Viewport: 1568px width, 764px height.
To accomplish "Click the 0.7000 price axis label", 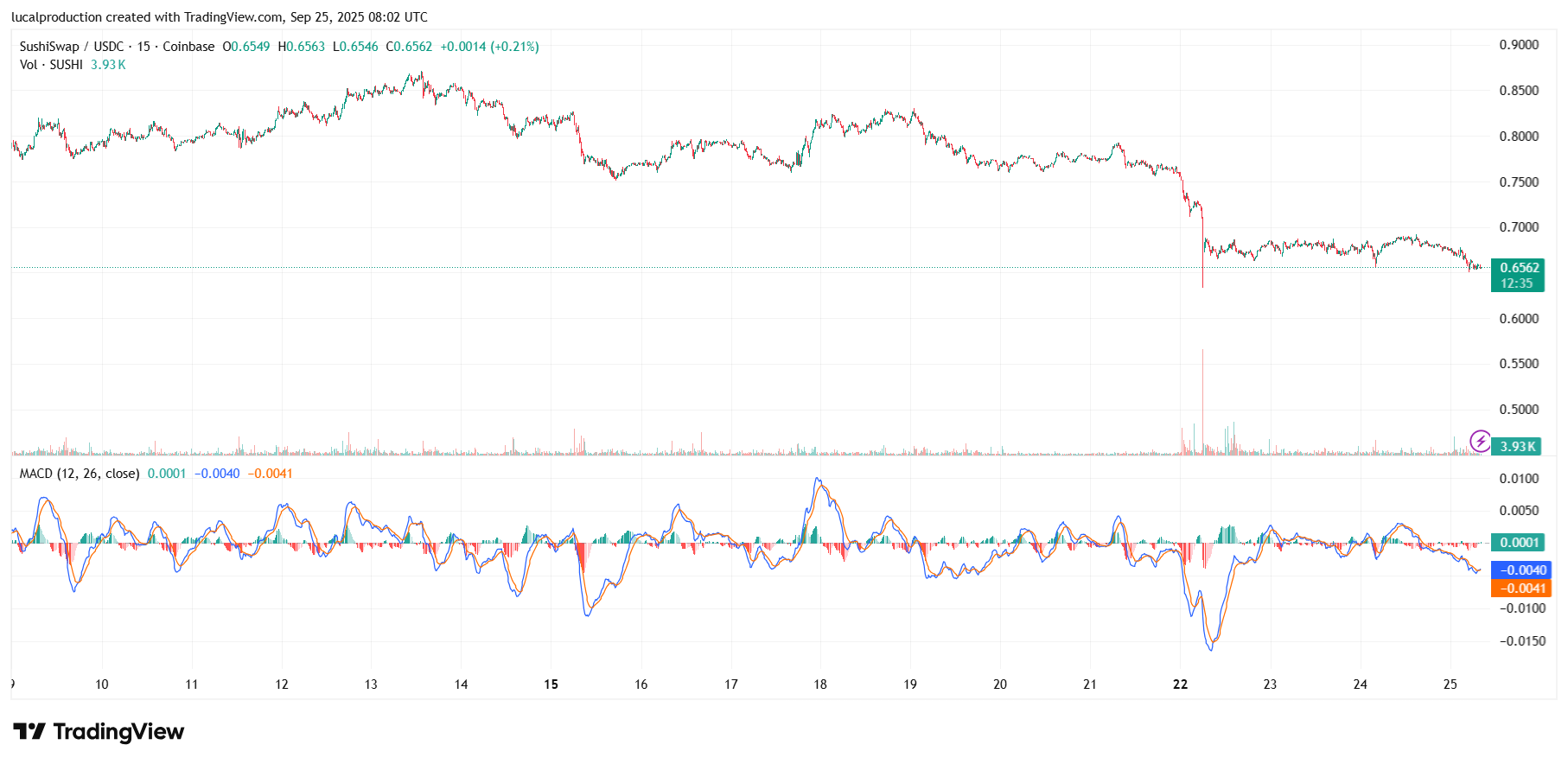I will (1519, 227).
